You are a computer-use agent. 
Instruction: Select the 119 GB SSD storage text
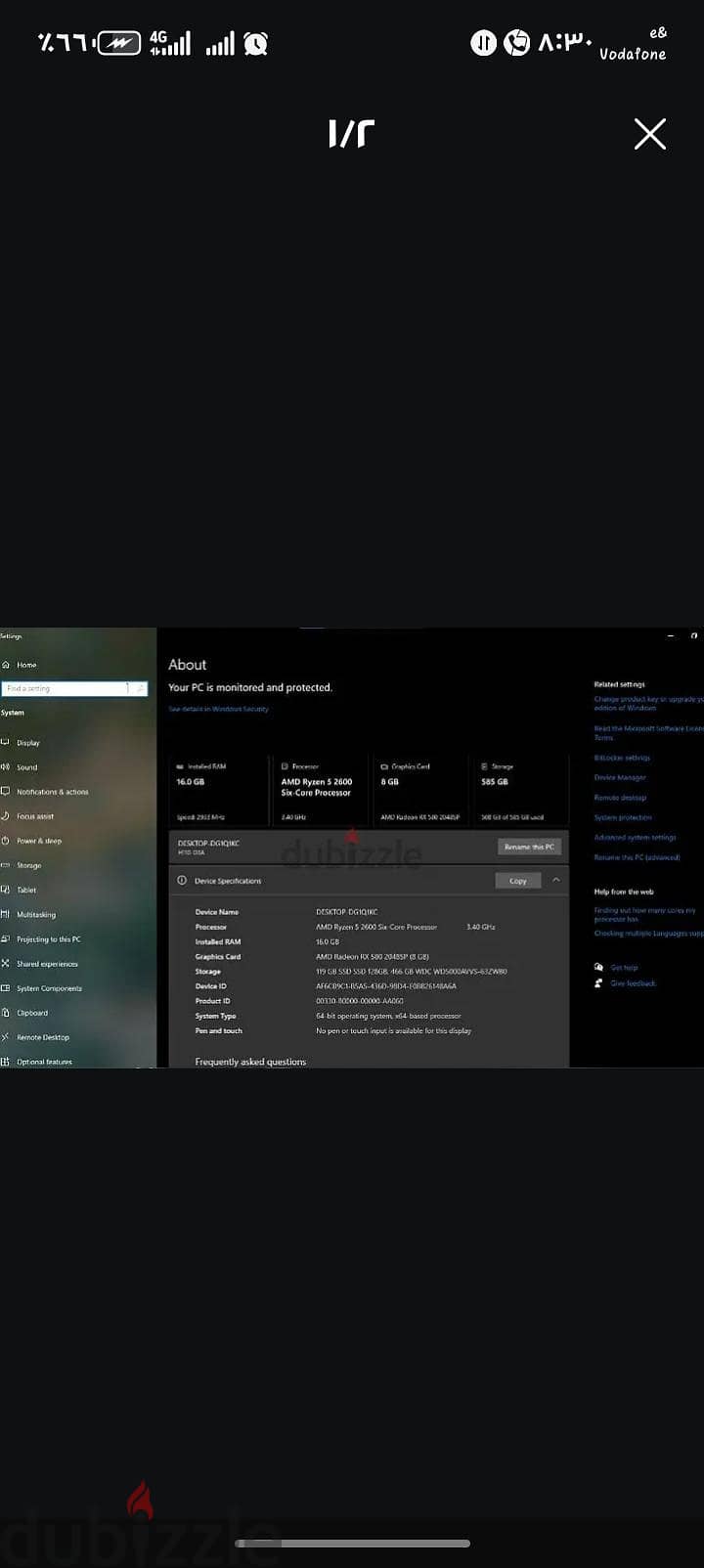[x=411, y=972]
